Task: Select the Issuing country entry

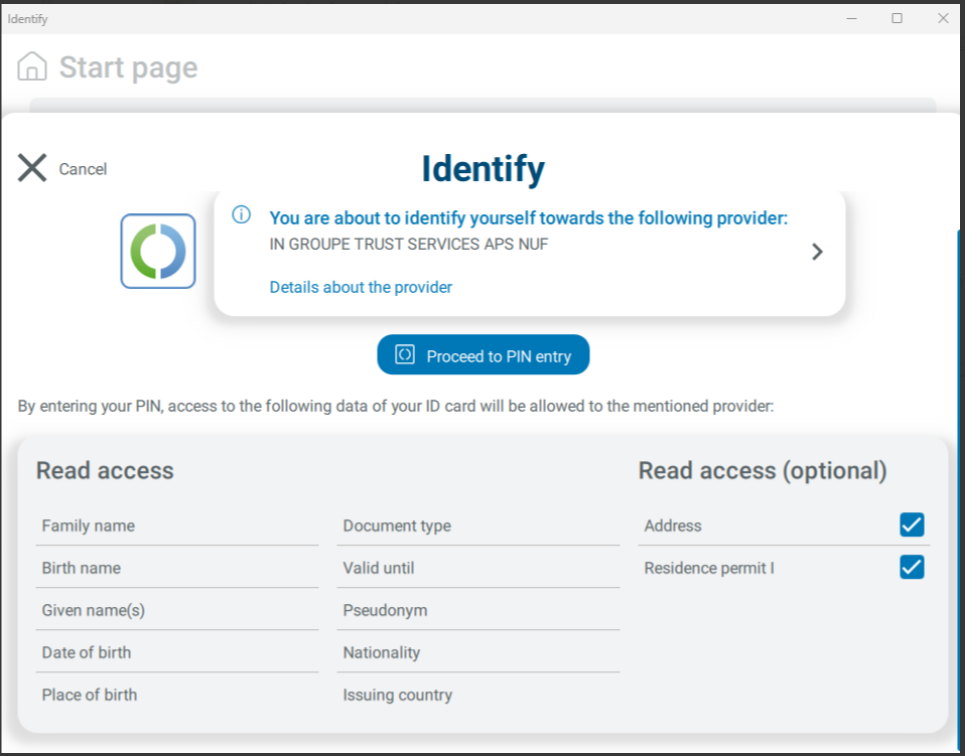Action: click(x=397, y=695)
